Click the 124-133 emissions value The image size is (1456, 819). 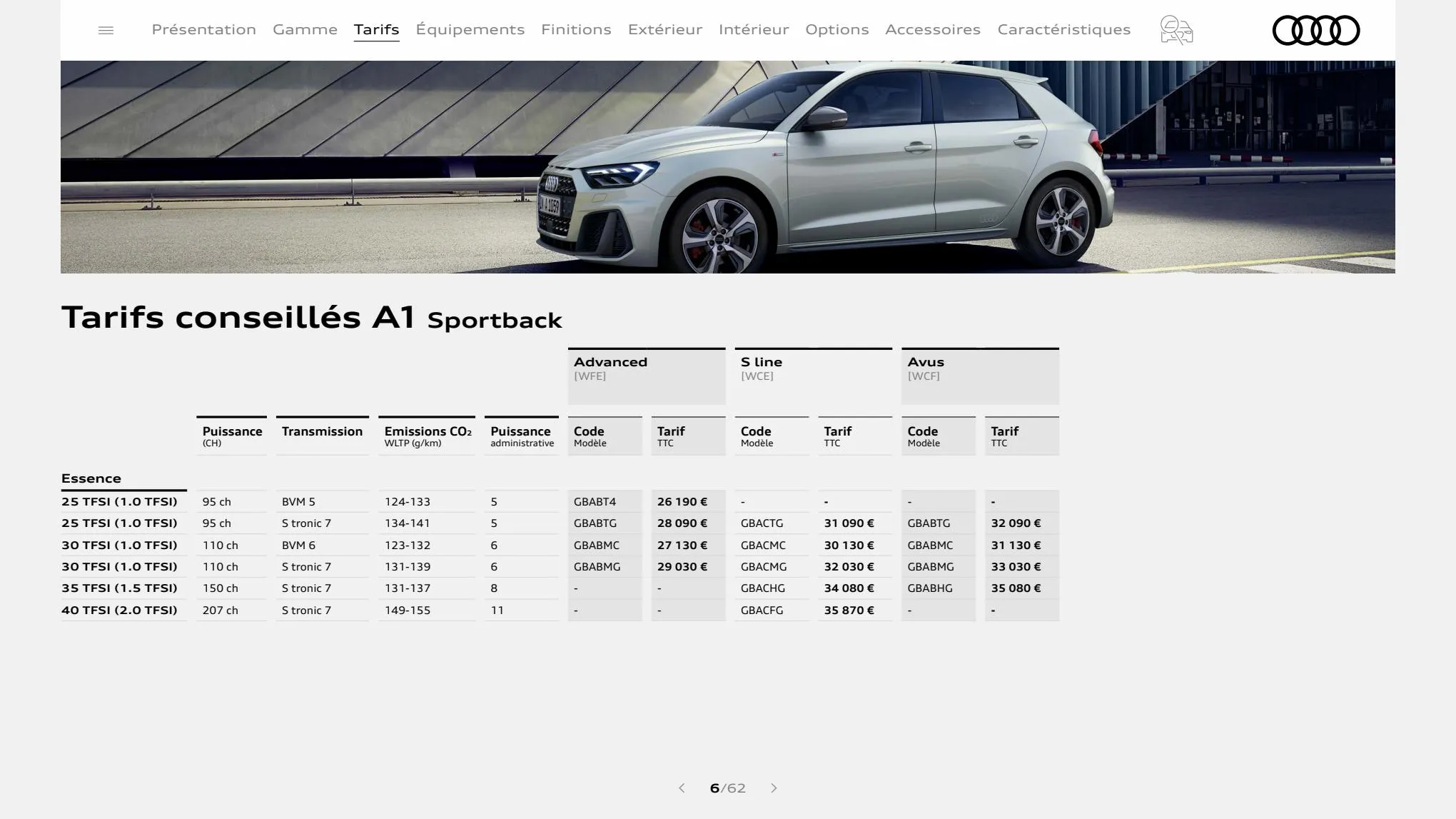[407, 501]
